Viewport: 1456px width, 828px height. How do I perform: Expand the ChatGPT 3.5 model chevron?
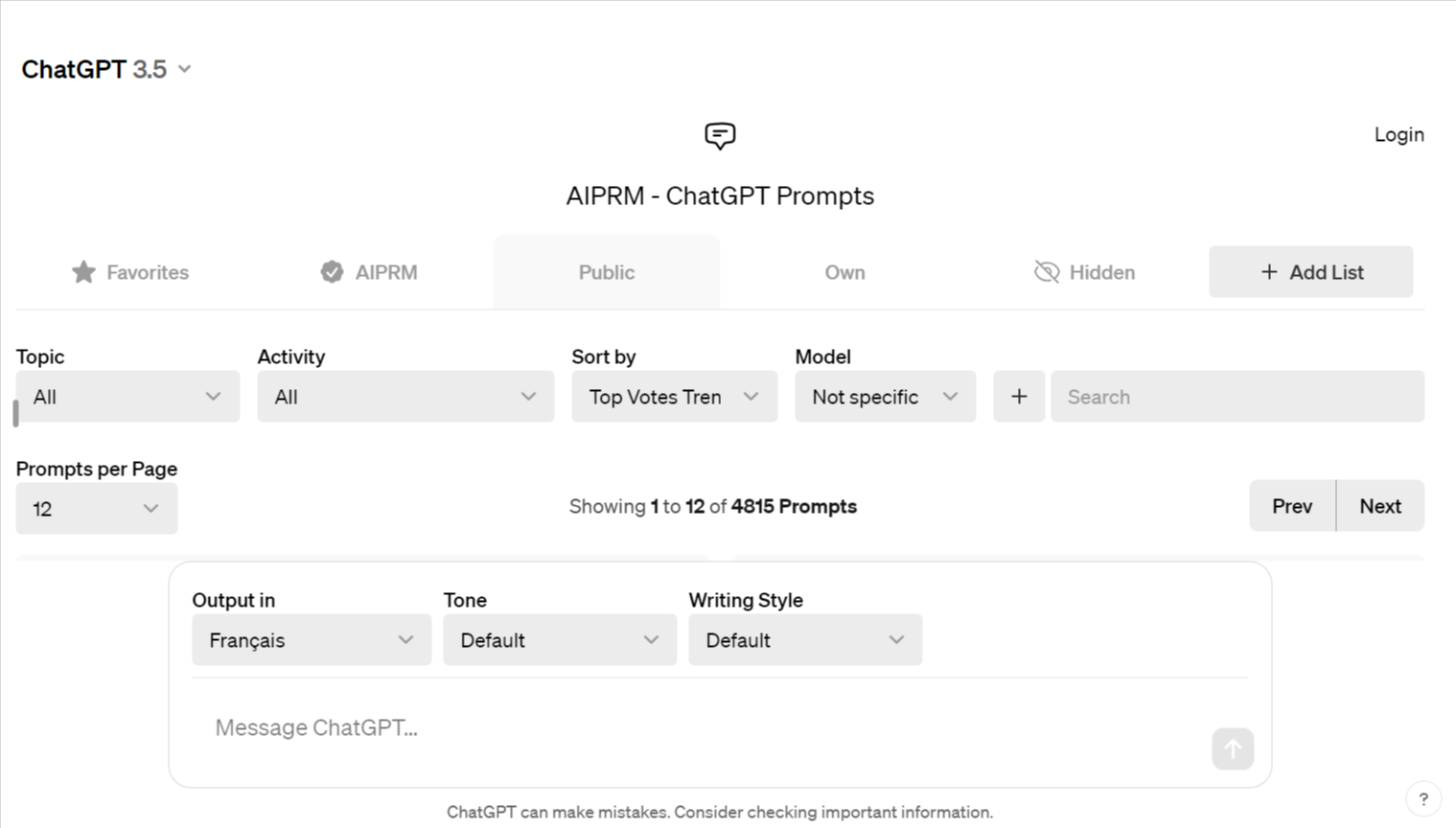click(x=185, y=69)
